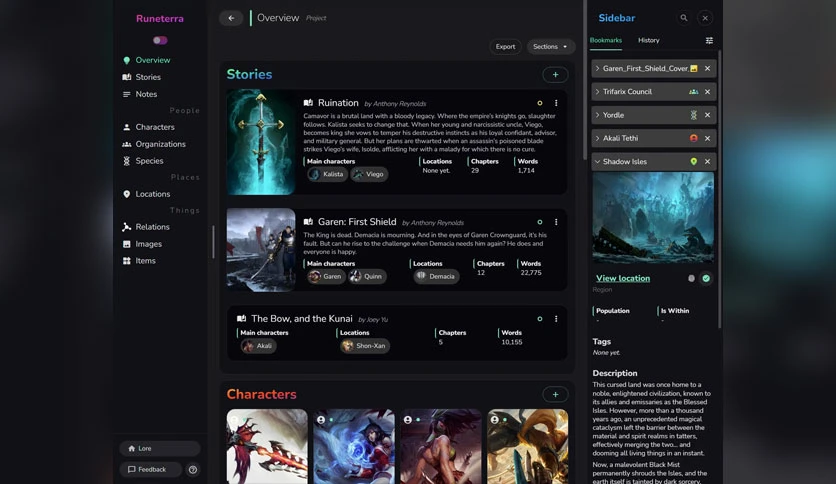Click the Lore home button
Viewport: 836px width, 484px height.
(x=159, y=448)
